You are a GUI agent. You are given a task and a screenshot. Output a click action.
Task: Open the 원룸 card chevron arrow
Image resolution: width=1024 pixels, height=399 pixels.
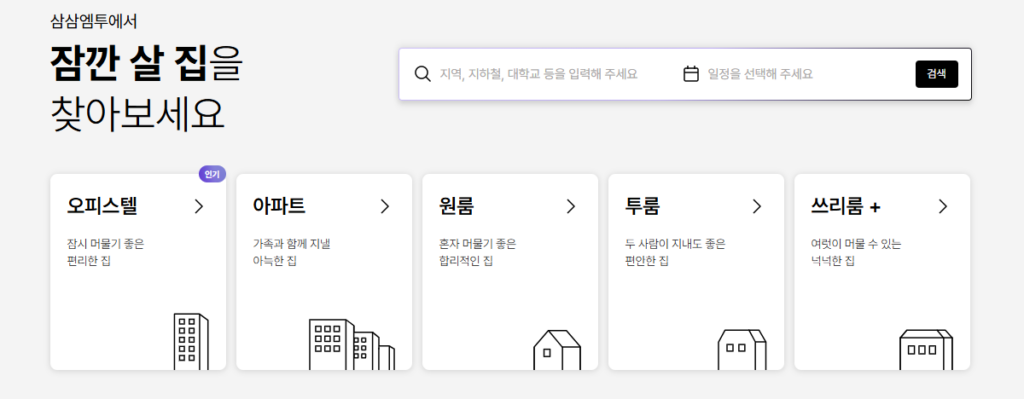tap(571, 206)
